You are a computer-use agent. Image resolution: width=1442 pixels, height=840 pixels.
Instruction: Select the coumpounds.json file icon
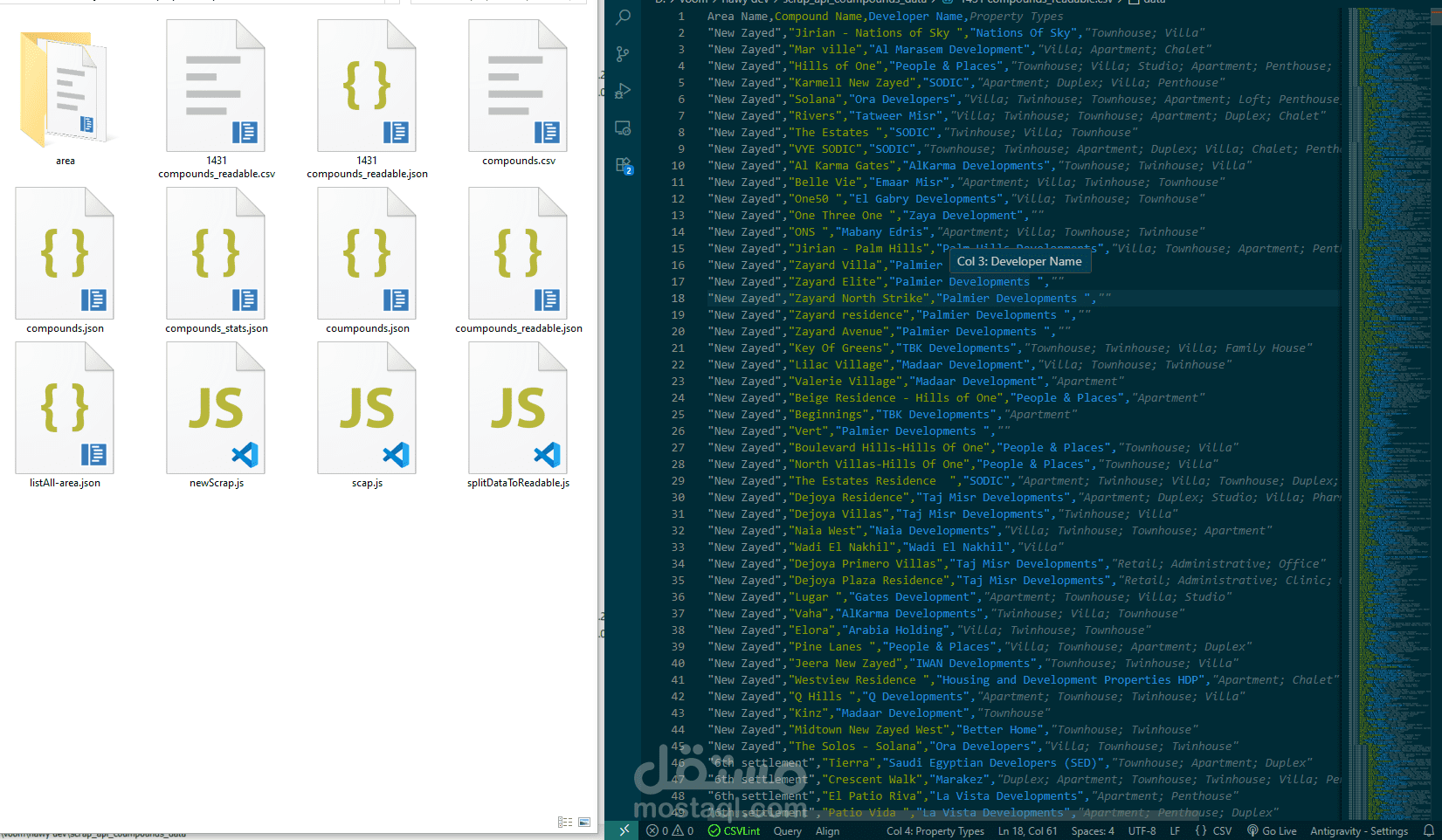(x=367, y=253)
